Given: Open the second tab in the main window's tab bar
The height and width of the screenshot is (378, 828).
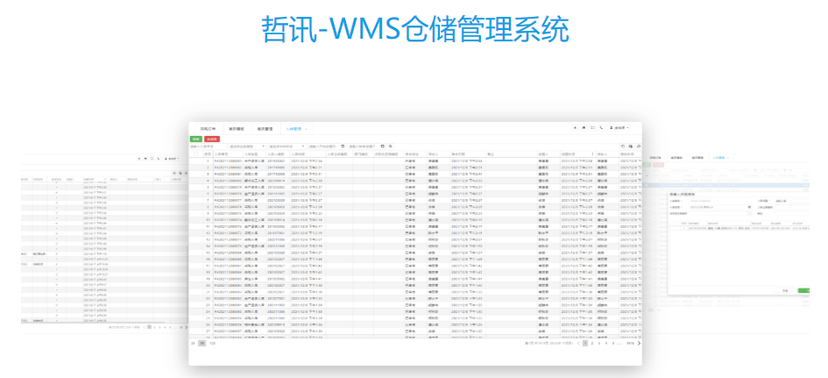Looking at the screenshot, I should coord(237,128).
